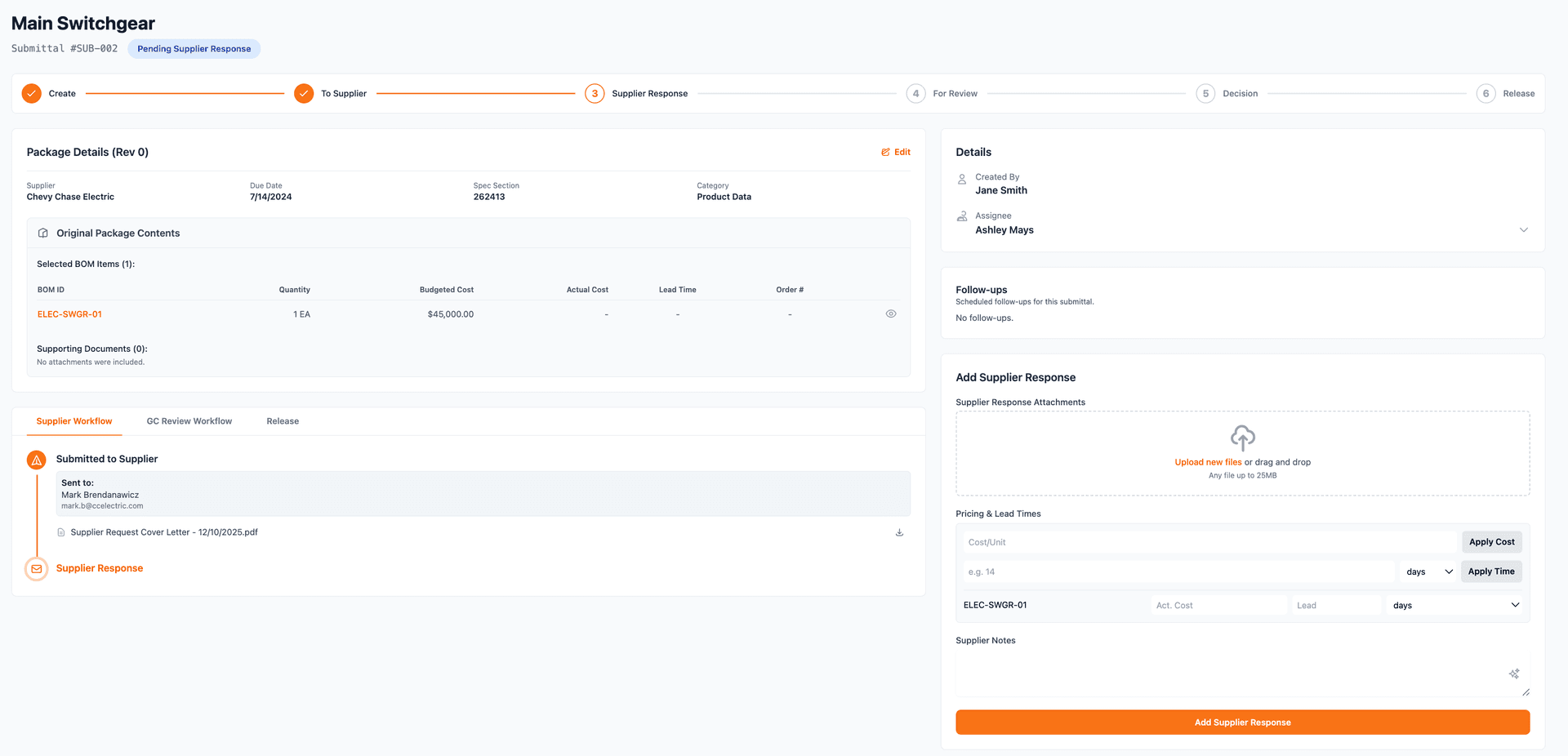Switch to the GC Review Workflow tab
Viewport: 1568px width, 756px height.
[x=189, y=420]
